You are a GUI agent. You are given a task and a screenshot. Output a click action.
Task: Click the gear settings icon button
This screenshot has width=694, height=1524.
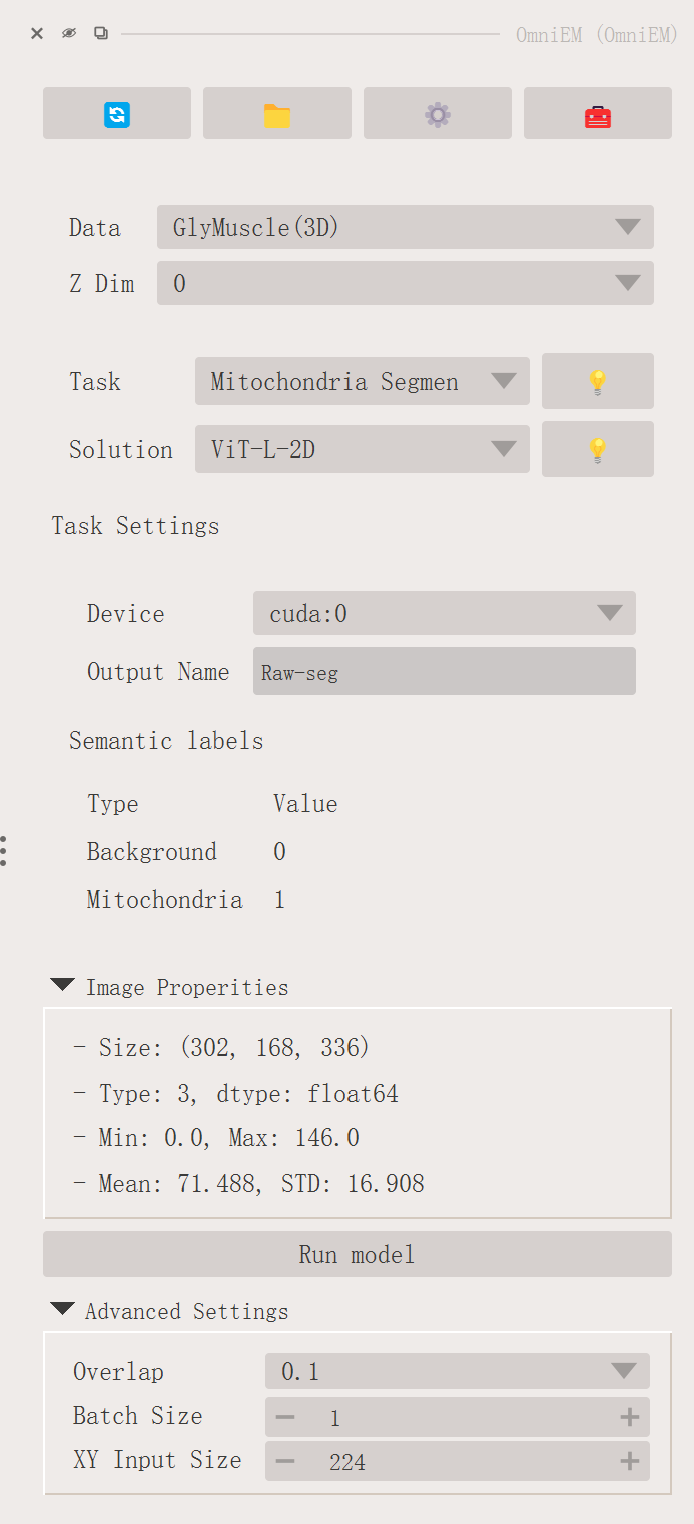pos(437,114)
